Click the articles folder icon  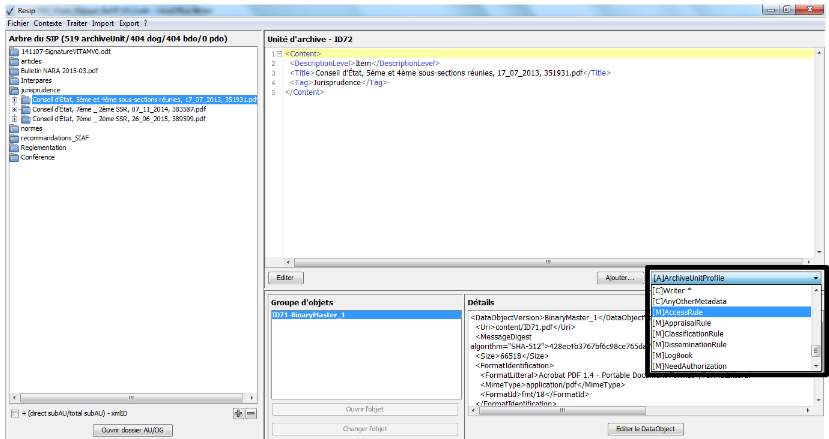tap(14, 61)
